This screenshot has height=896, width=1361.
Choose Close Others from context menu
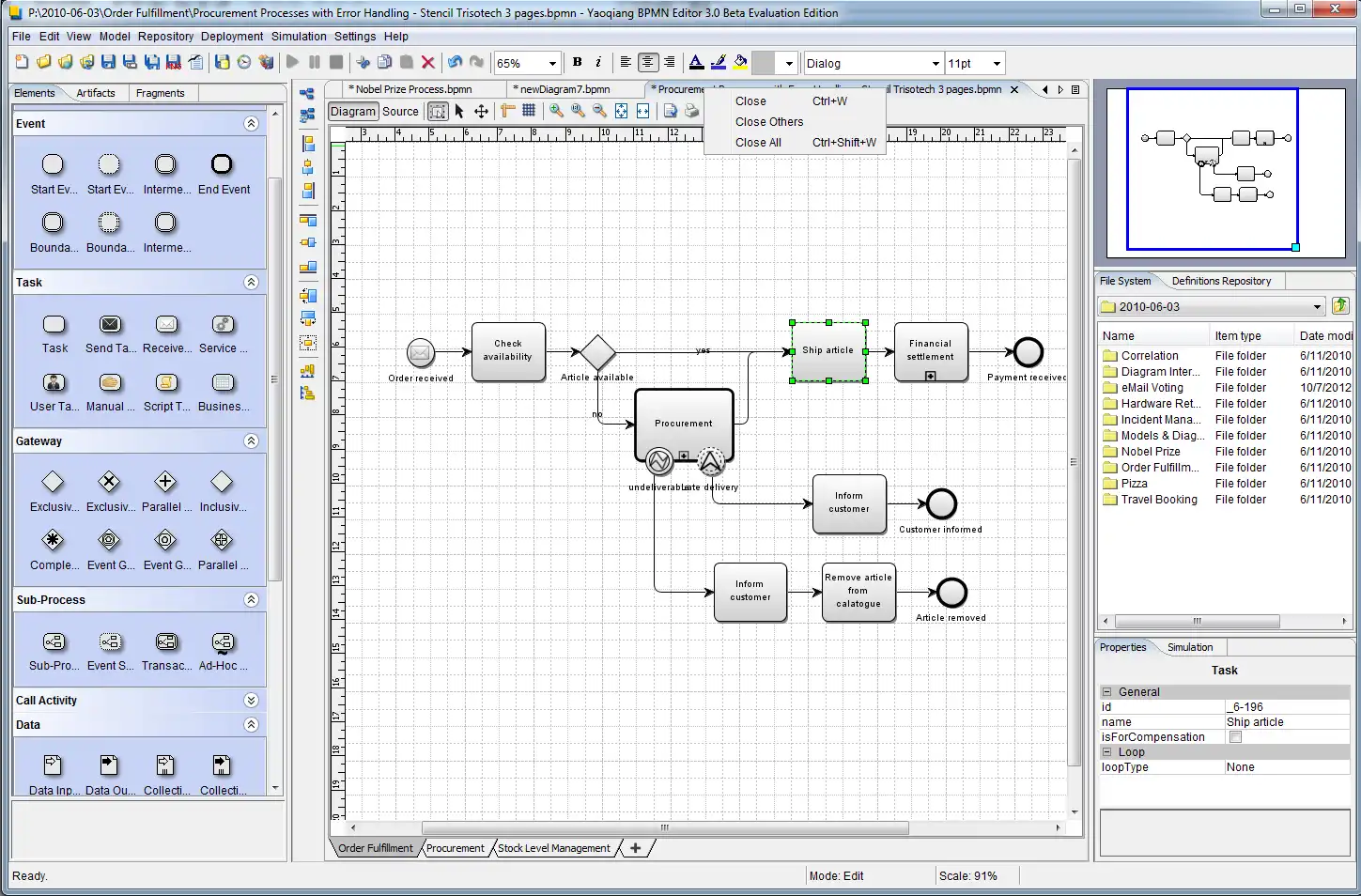coord(769,122)
